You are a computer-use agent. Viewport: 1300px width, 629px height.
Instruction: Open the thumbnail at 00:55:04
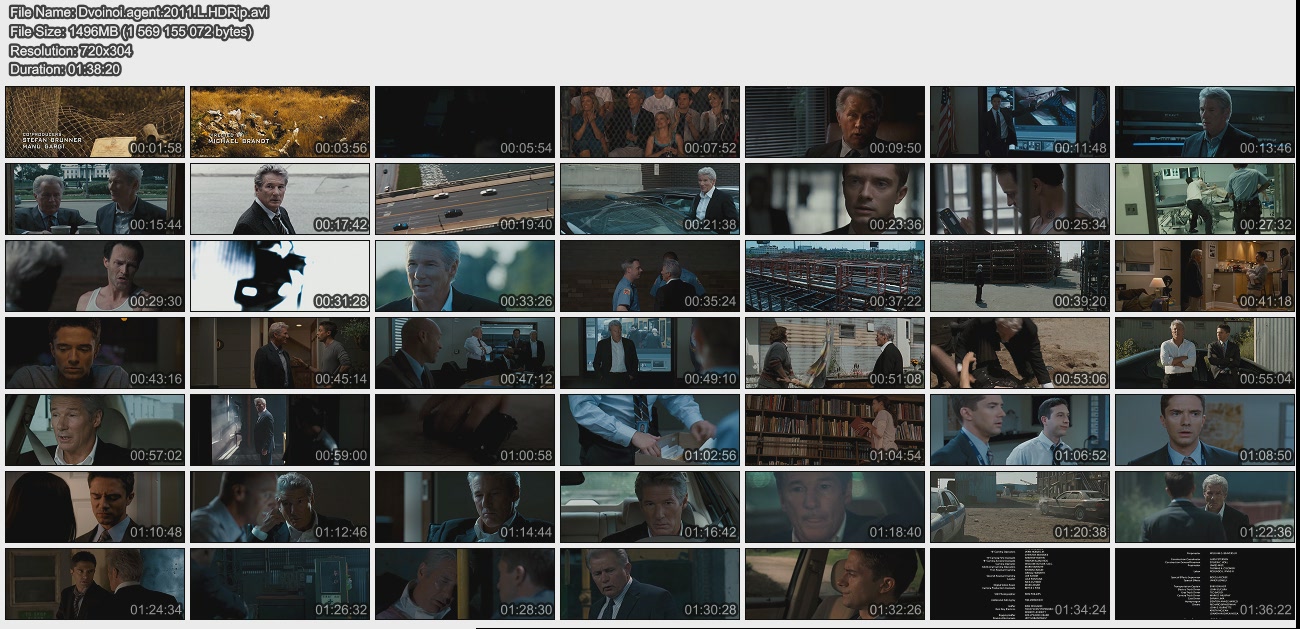[1205, 353]
